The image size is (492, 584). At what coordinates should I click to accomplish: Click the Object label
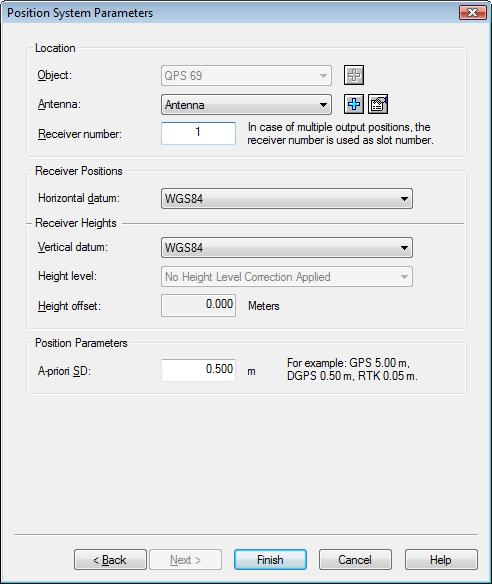click(55, 75)
